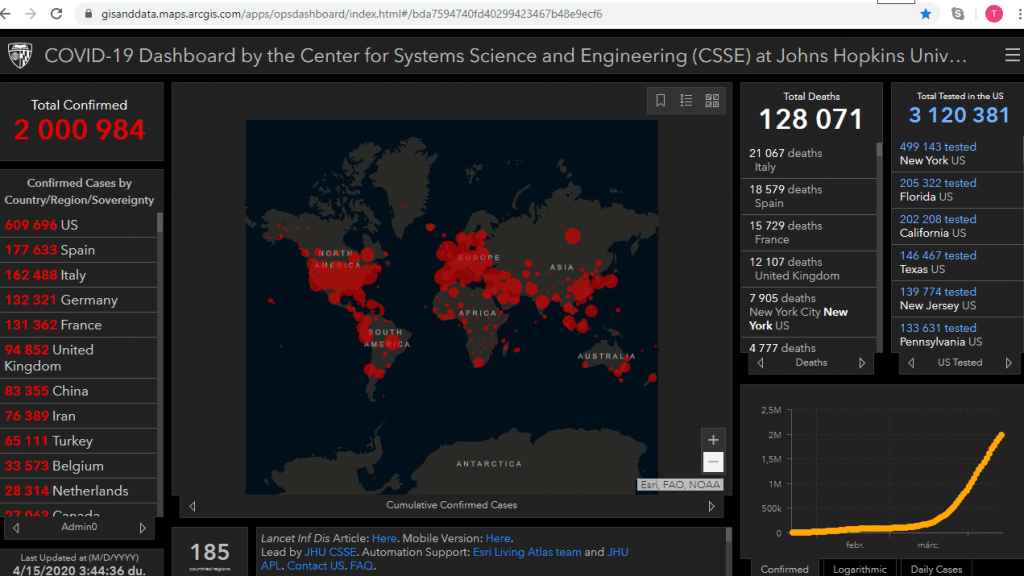Open the user profile avatar T
This screenshot has width=1024, height=576.
point(994,14)
